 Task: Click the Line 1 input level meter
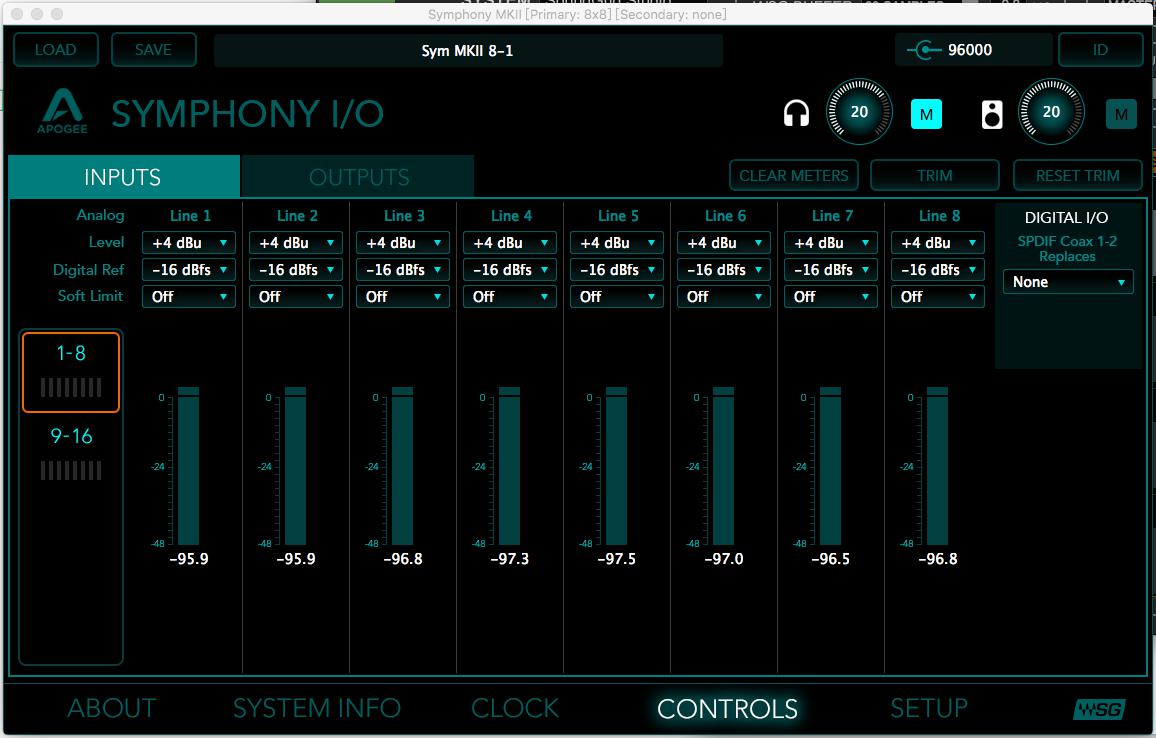188,467
